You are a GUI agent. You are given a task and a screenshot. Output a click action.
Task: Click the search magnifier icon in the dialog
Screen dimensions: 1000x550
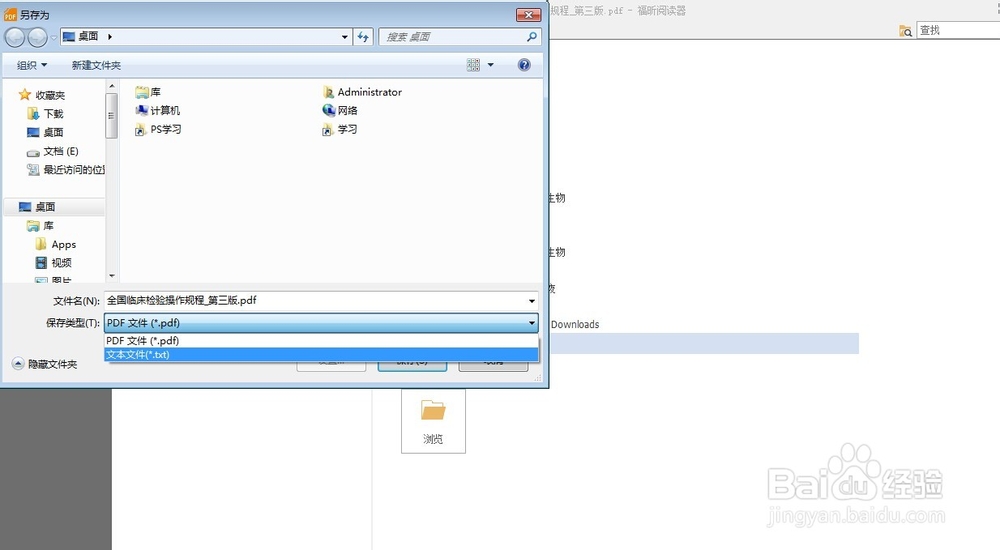tap(531, 37)
